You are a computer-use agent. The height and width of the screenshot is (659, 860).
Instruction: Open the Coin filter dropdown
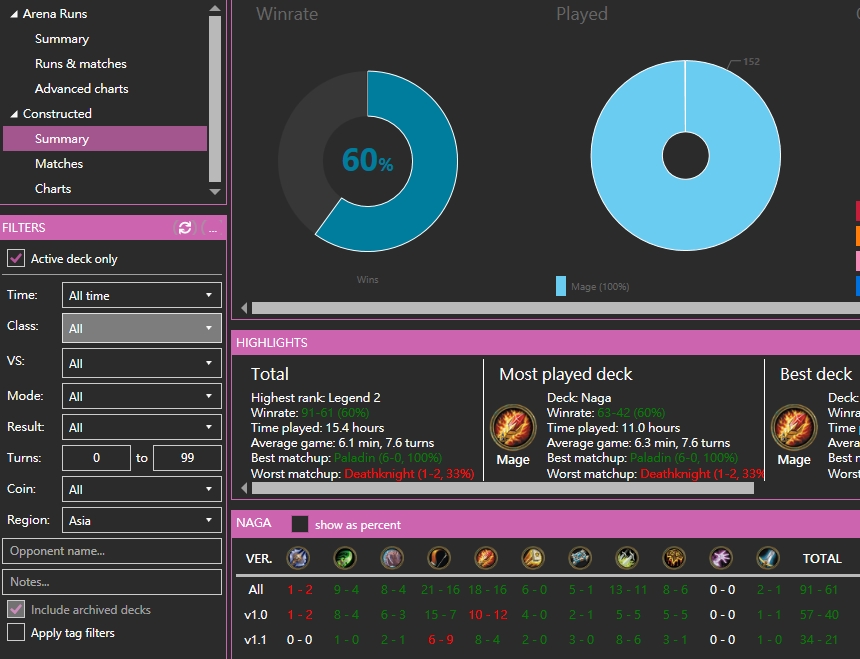pos(142,489)
